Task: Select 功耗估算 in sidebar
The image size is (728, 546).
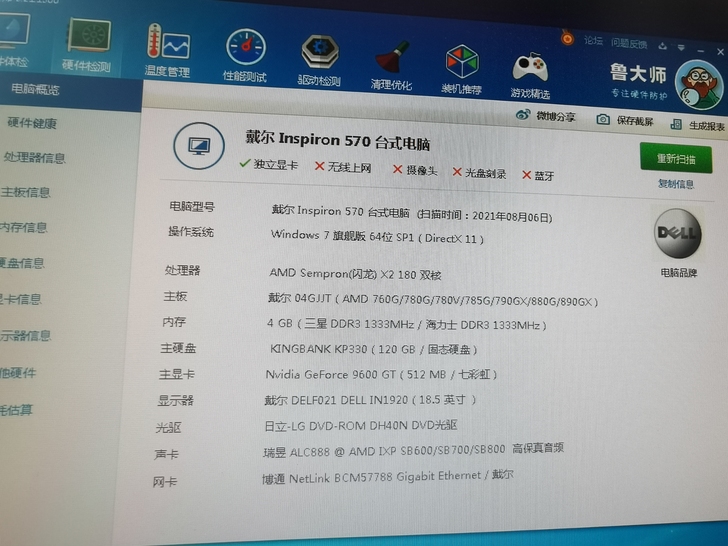Action: coord(16,410)
